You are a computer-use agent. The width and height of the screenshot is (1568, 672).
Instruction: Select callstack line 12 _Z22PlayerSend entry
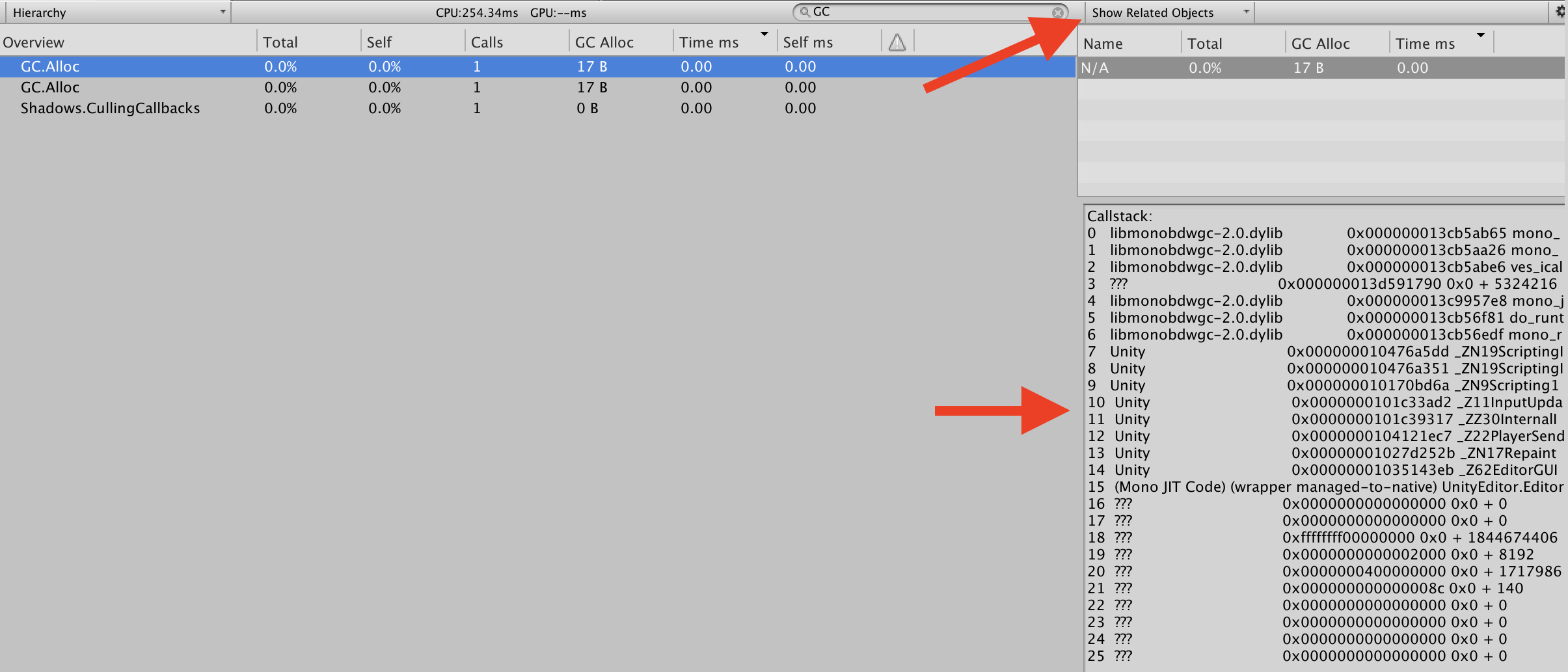tap(1325, 436)
